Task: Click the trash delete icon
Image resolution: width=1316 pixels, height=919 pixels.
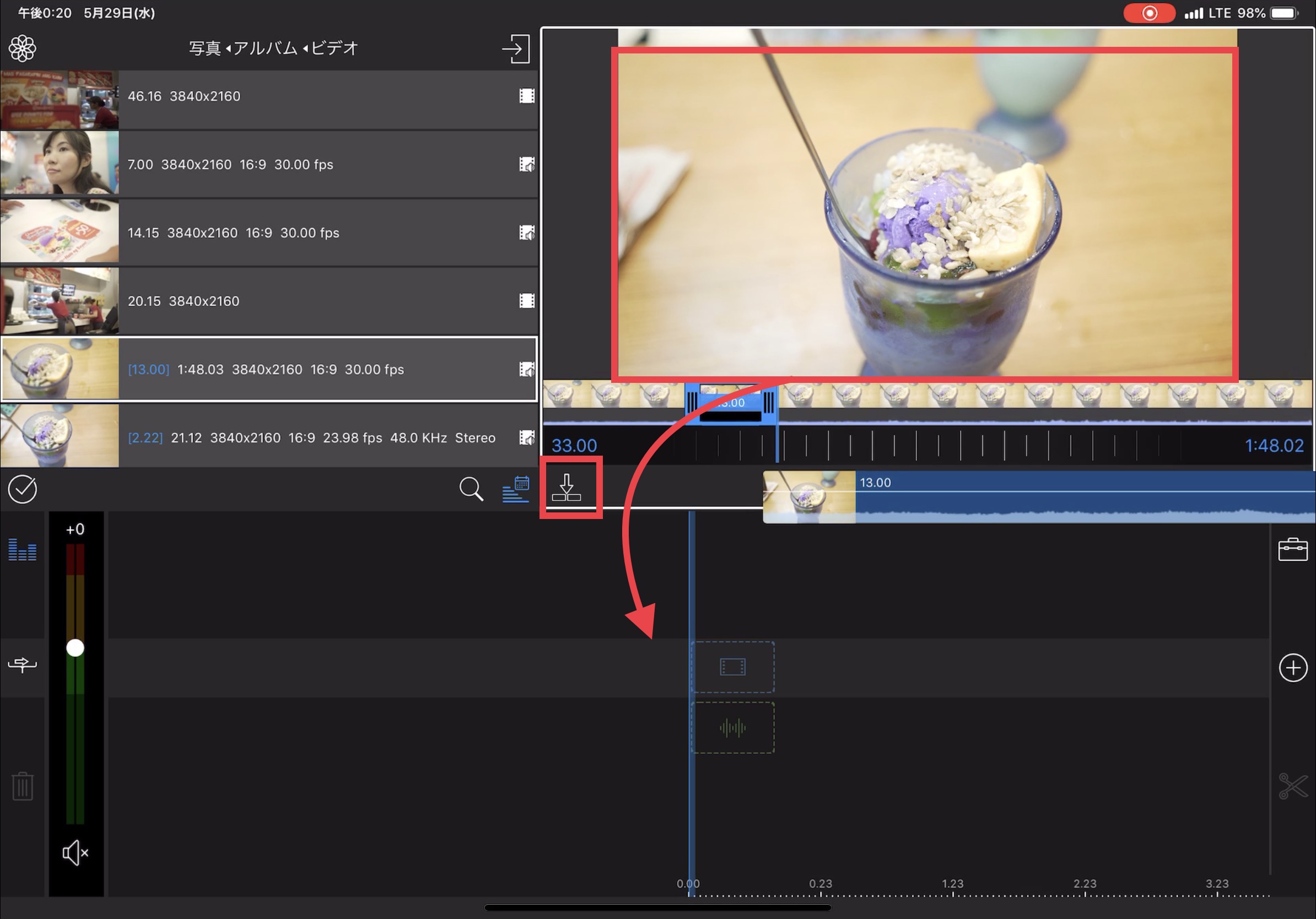Action: (x=23, y=786)
